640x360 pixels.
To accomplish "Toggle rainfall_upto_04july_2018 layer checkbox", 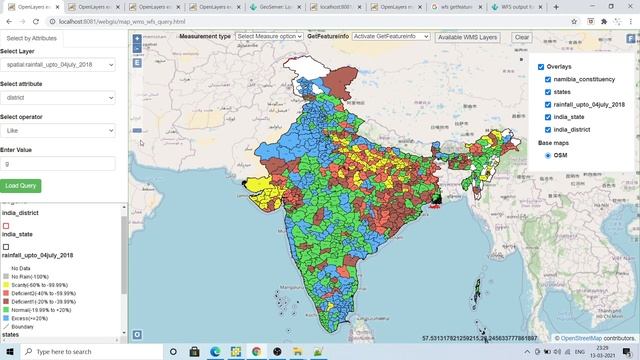I will pos(548,104).
